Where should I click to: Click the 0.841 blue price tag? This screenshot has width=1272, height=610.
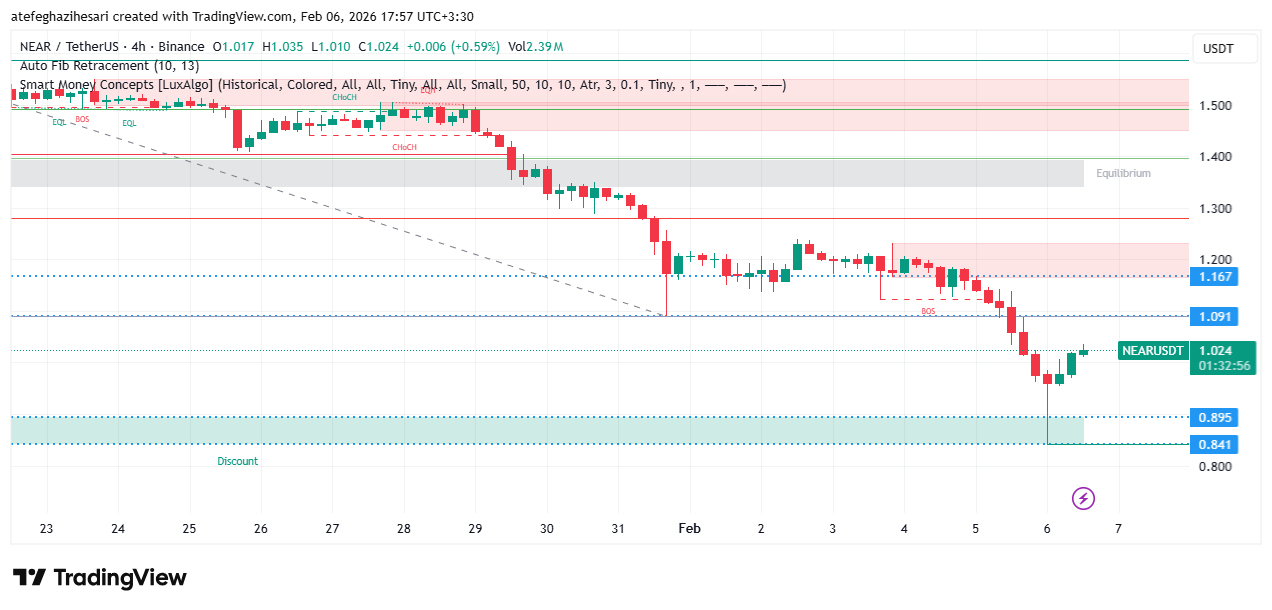[1216, 445]
